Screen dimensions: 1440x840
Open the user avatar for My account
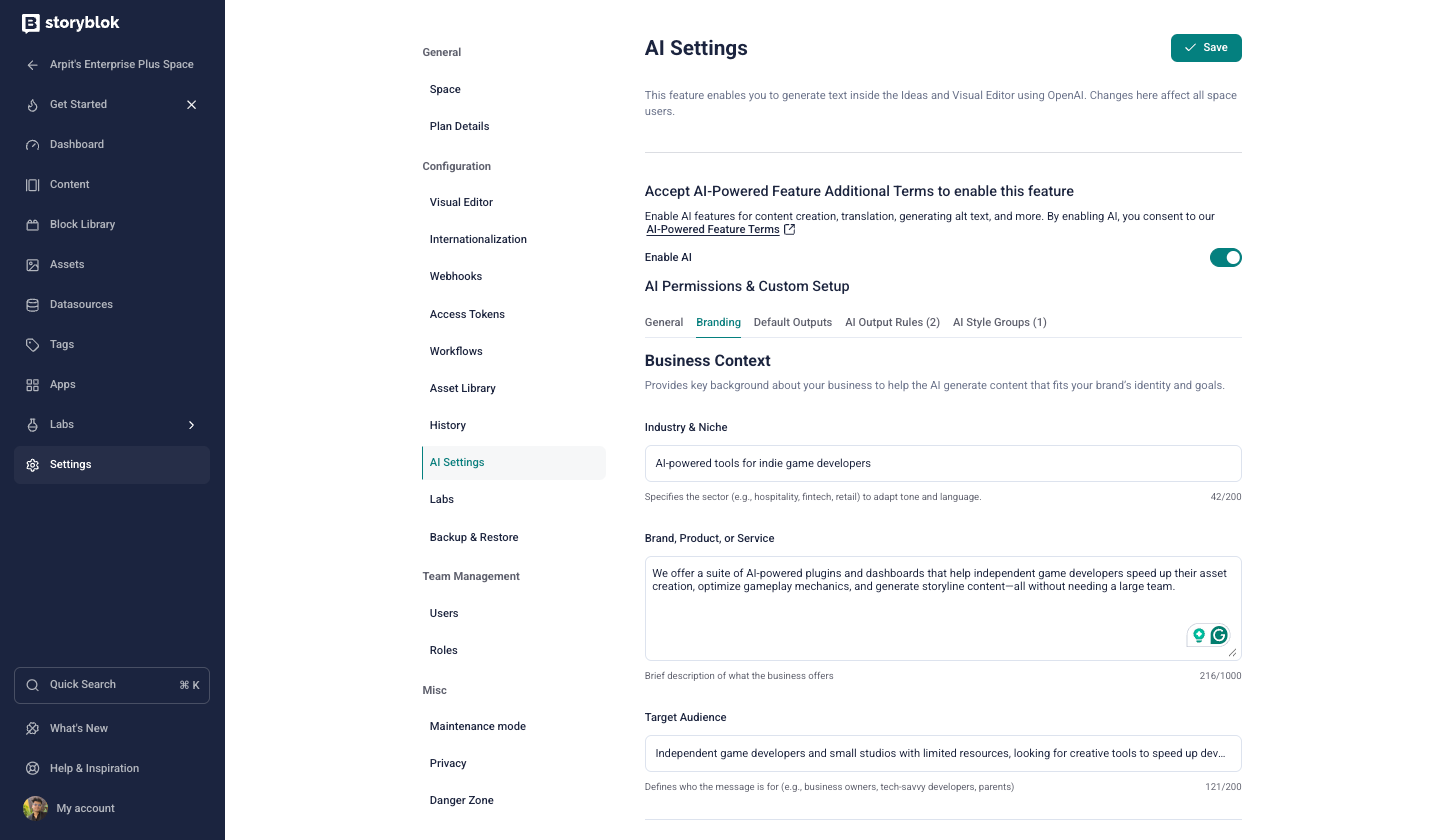click(x=35, y=808)
